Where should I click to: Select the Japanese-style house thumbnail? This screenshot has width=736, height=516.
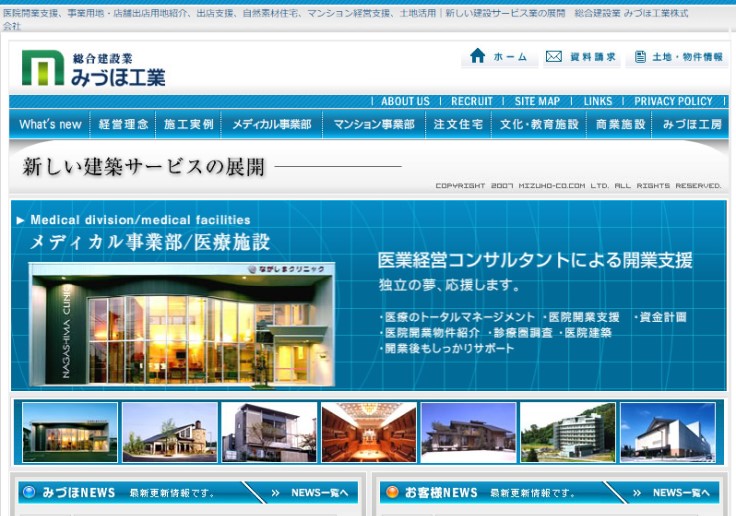468,432
